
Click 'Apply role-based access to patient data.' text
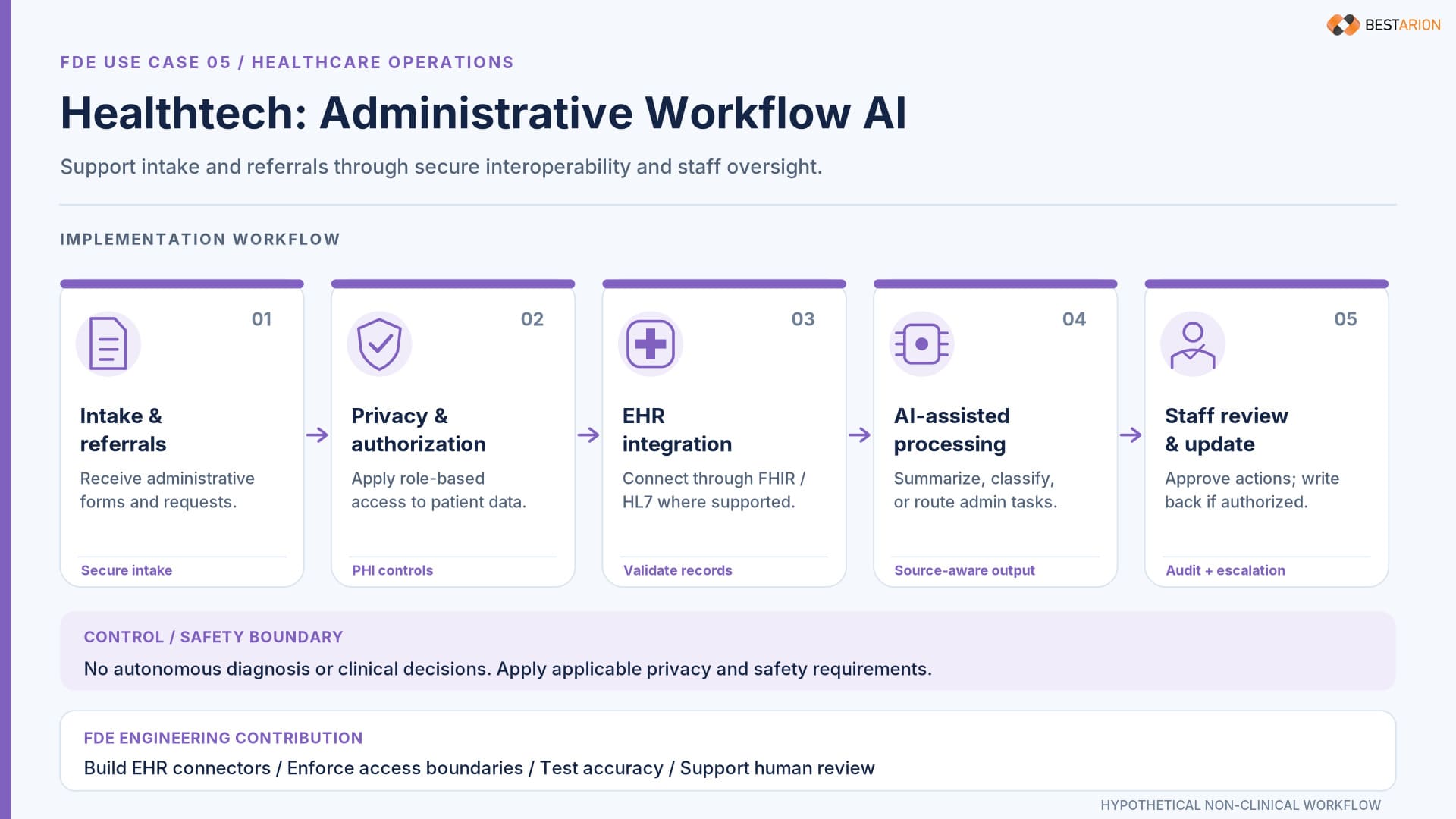point(438,490)
